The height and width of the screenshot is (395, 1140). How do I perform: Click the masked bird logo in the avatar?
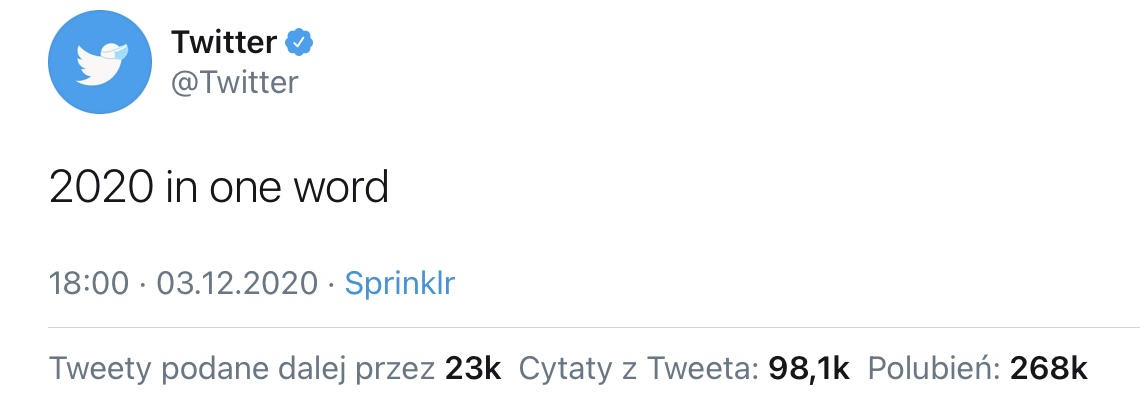103,64
